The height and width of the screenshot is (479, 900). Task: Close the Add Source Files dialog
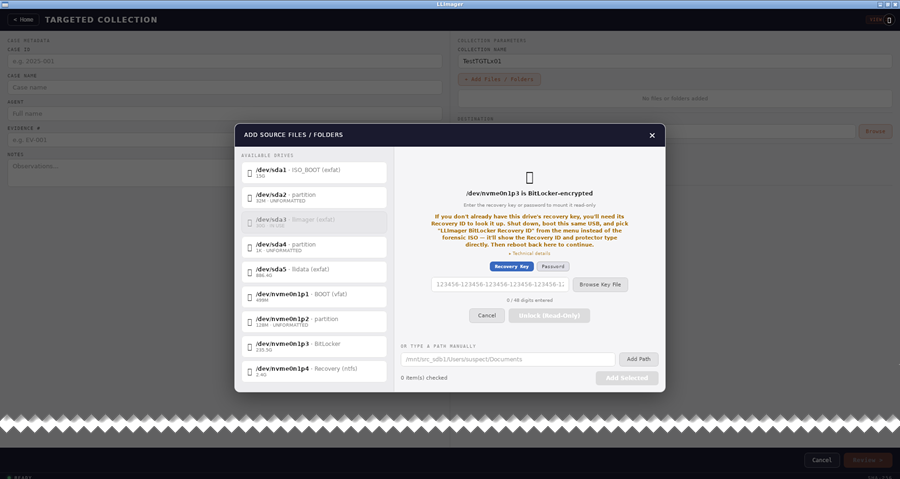(x=652, y=135)
